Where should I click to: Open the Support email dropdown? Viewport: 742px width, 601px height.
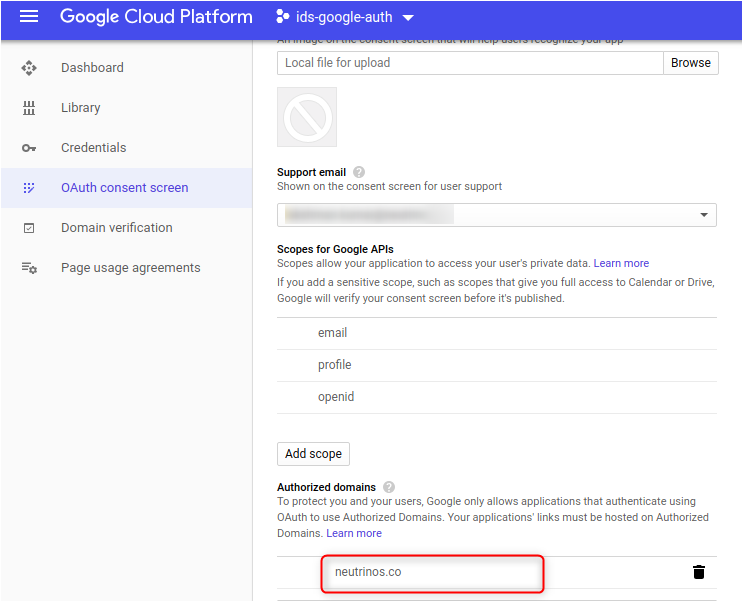click(496, 215)
